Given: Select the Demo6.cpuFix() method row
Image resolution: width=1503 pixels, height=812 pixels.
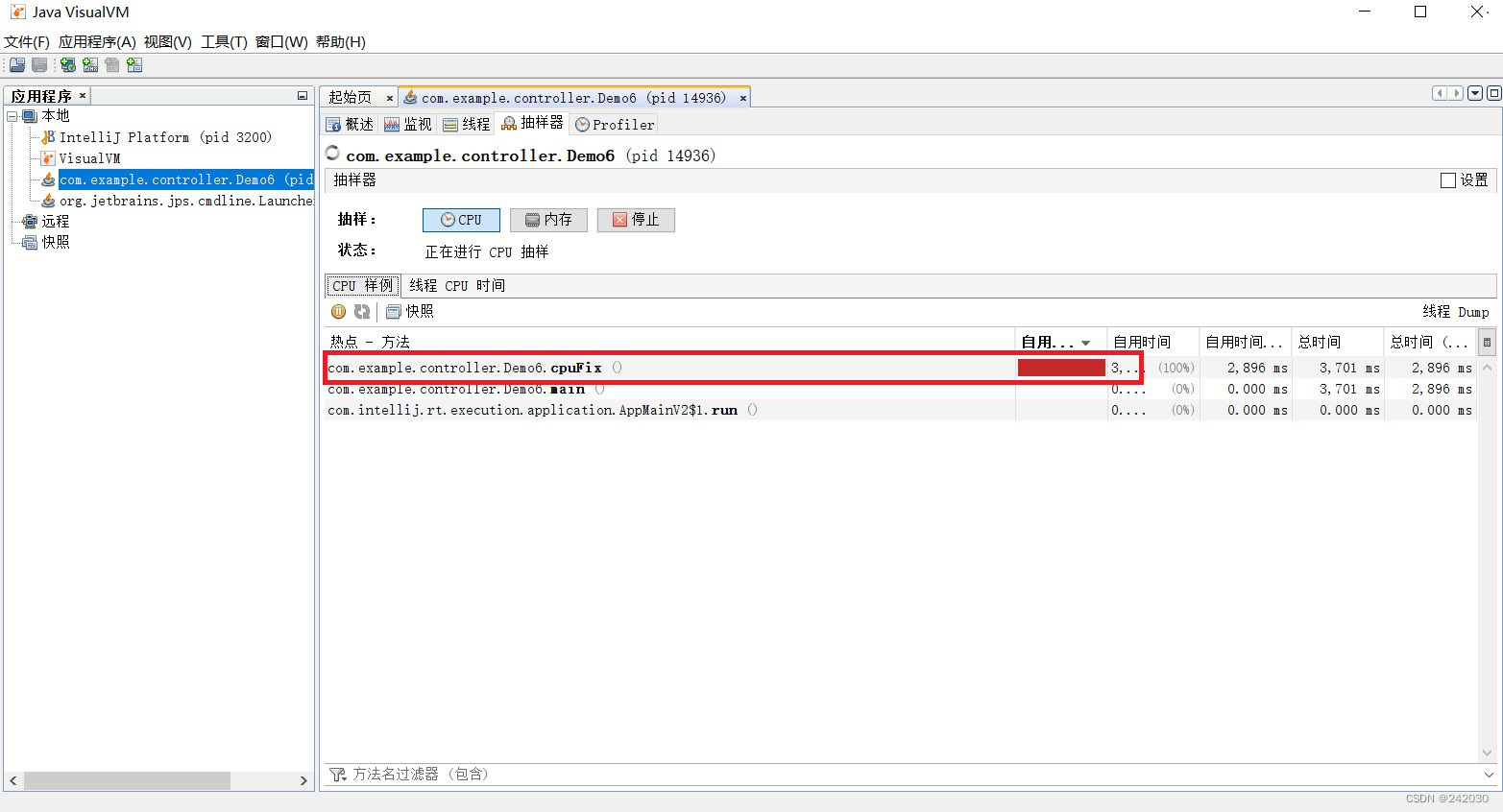Looking at the screenshot, I should (900, 368).
